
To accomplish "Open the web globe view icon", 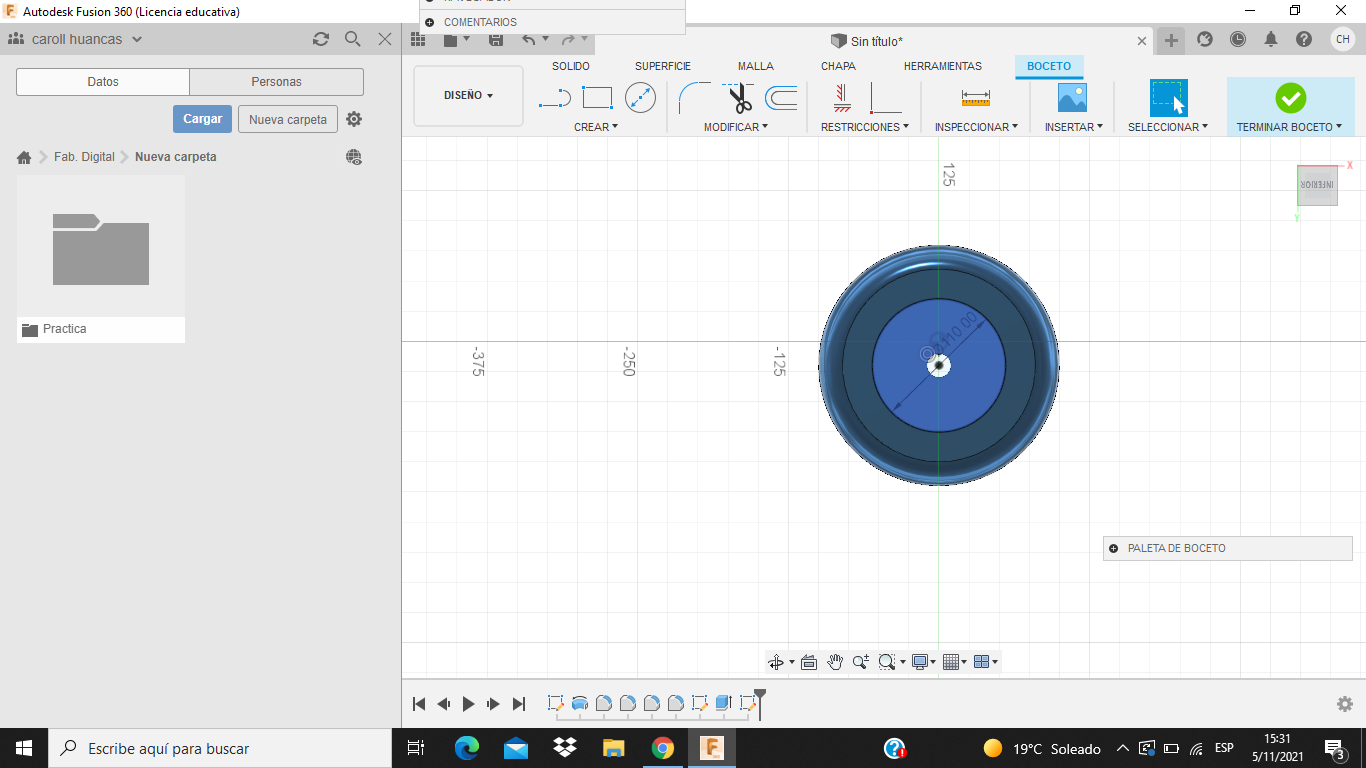I will click(354, 157).
